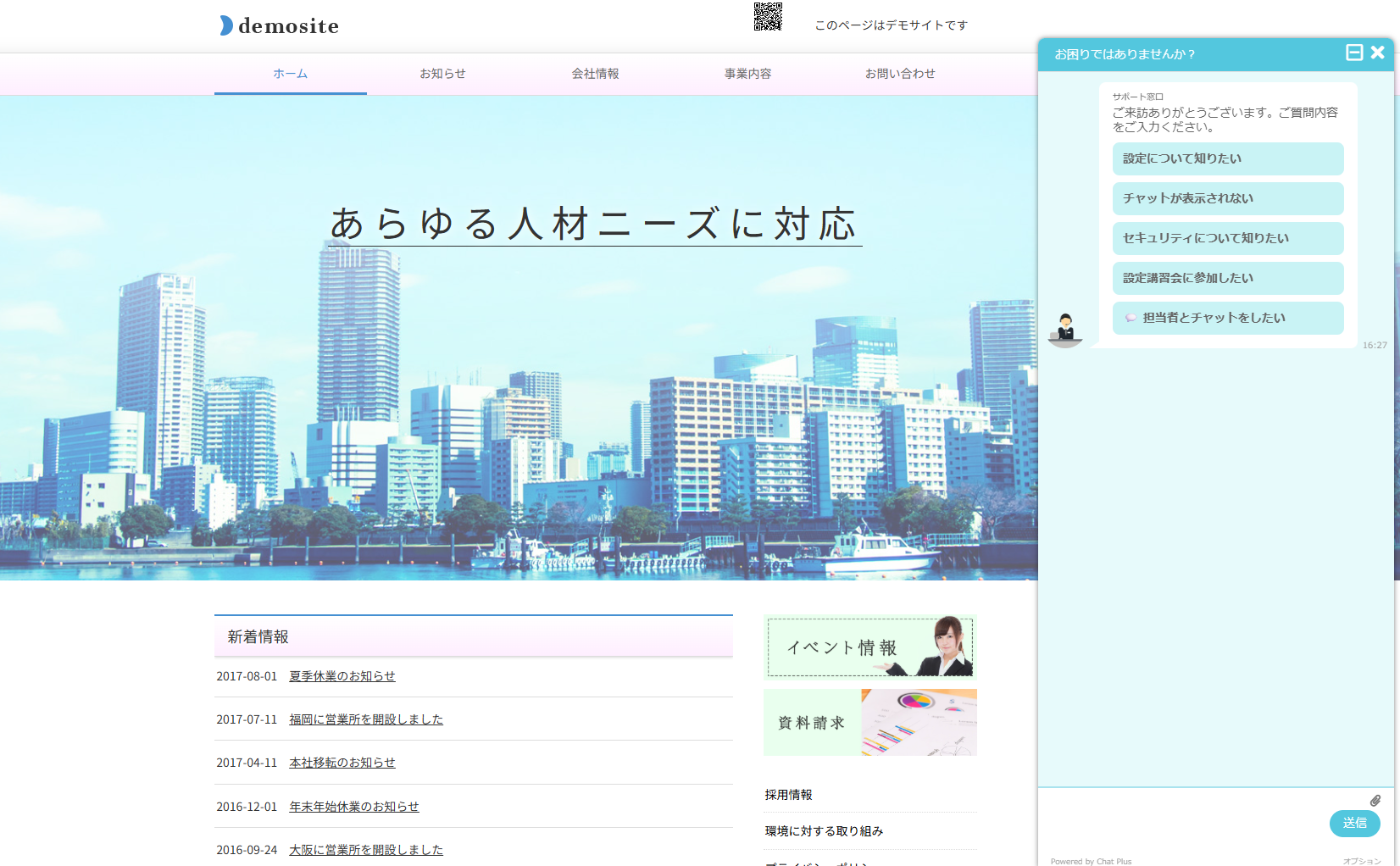Click the イベント情報 banner
The width and height of the screenshot is (1400, 866).
tap(869, 647)
